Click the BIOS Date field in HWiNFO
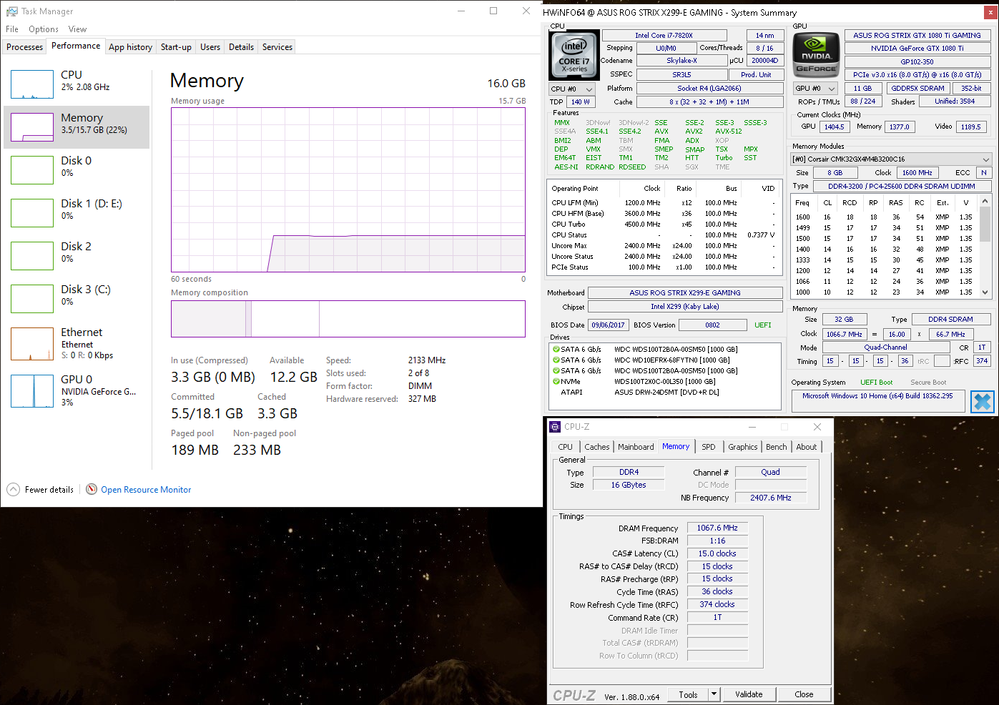Screen dimensions: 999x705 [x=608, y=325]
